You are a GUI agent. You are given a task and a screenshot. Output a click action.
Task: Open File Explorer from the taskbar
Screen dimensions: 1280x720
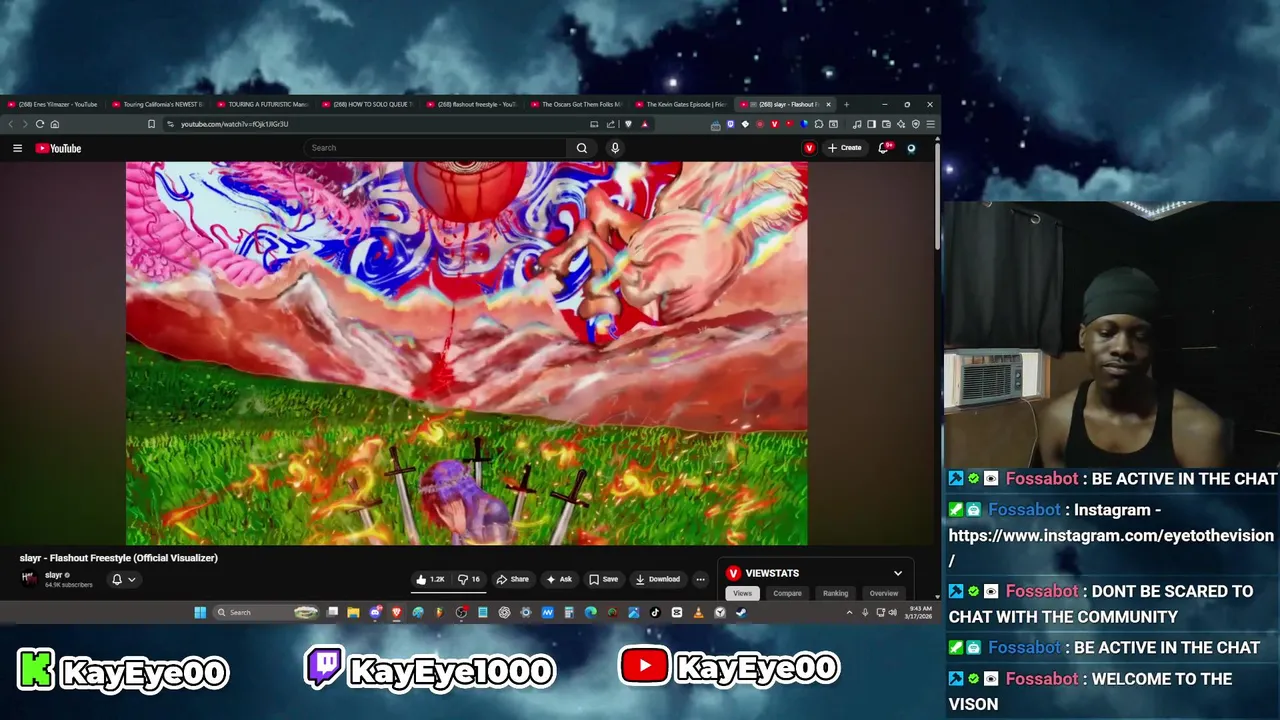click(353, 612)
